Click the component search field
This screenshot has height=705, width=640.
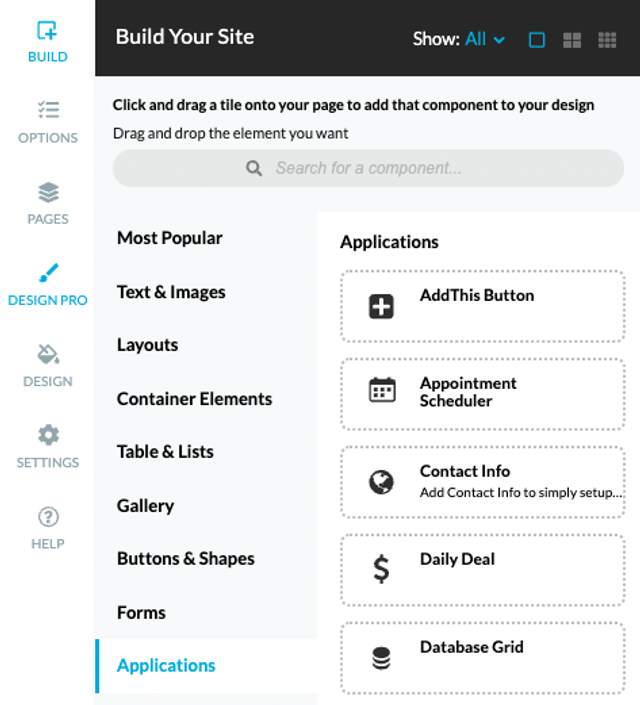tap(368, 168)
